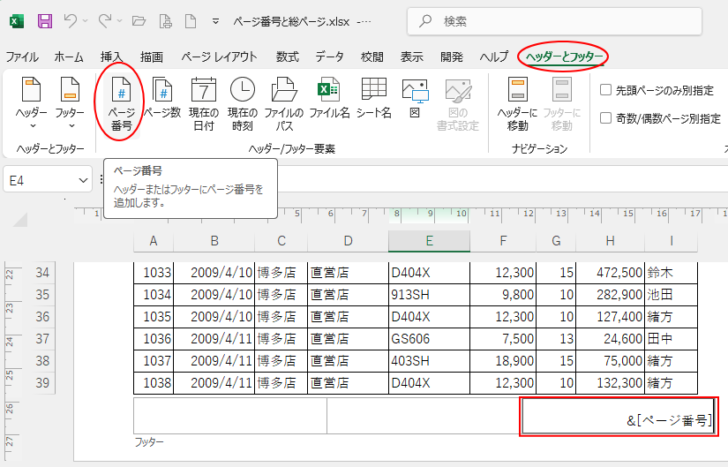Image resolution: width=728 pixels, height=467 pixels.
Task: Switch to the 数式 tab
Action: point(287,57)
